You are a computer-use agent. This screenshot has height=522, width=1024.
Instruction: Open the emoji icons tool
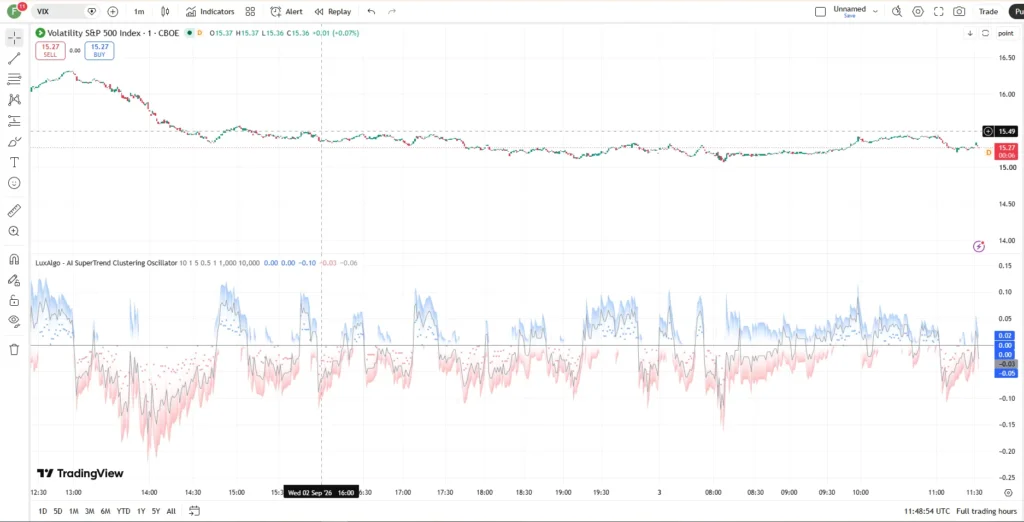(14, 183)
